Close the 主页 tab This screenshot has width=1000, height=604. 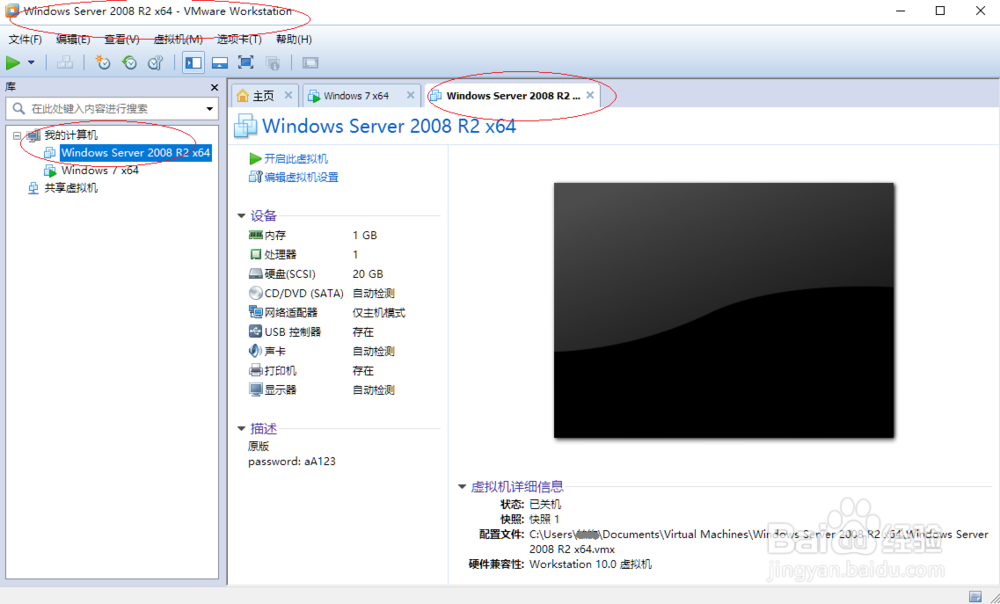(288, 95)
